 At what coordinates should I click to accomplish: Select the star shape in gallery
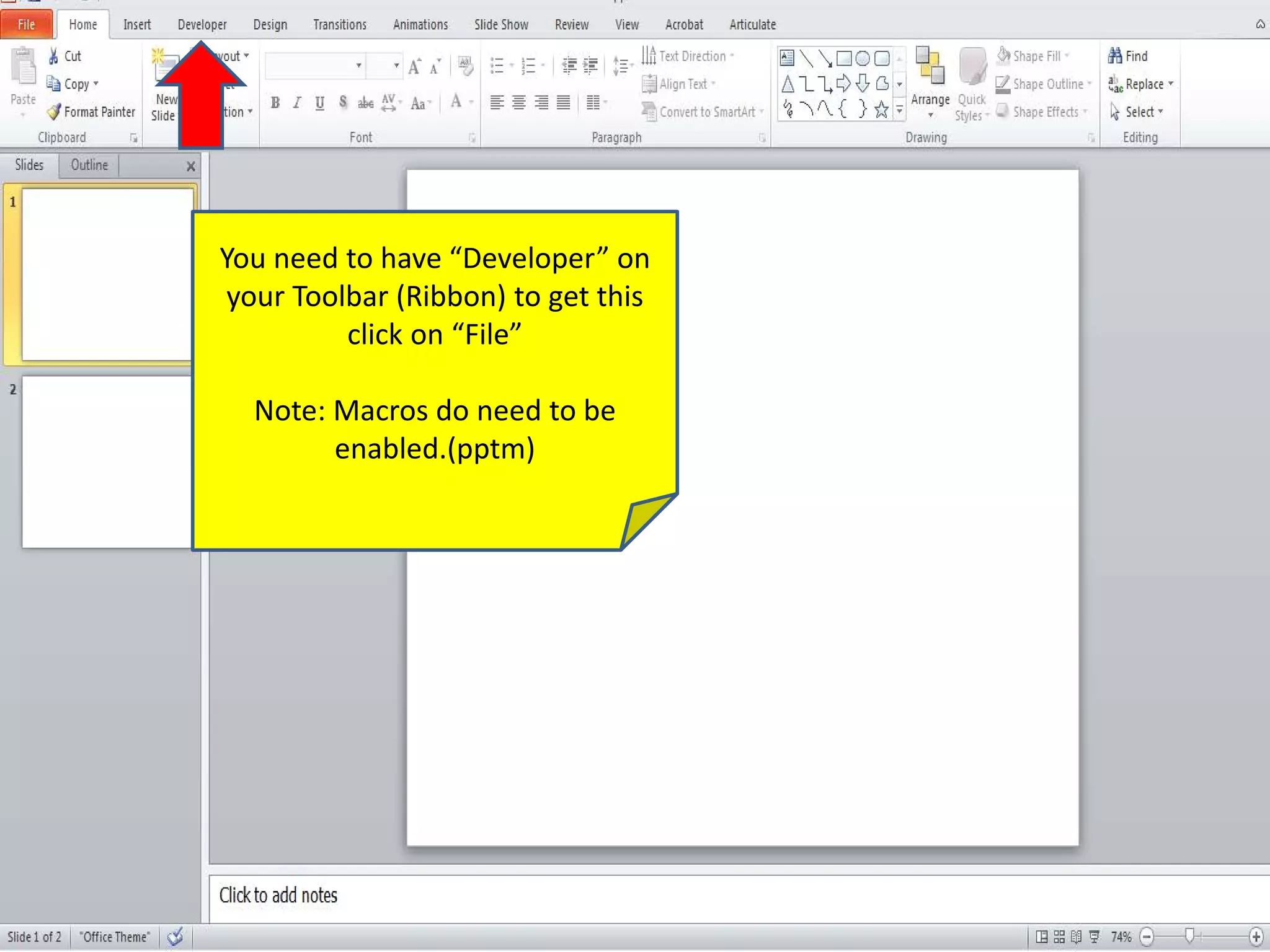pyautogui.click(x=881, y=110)
